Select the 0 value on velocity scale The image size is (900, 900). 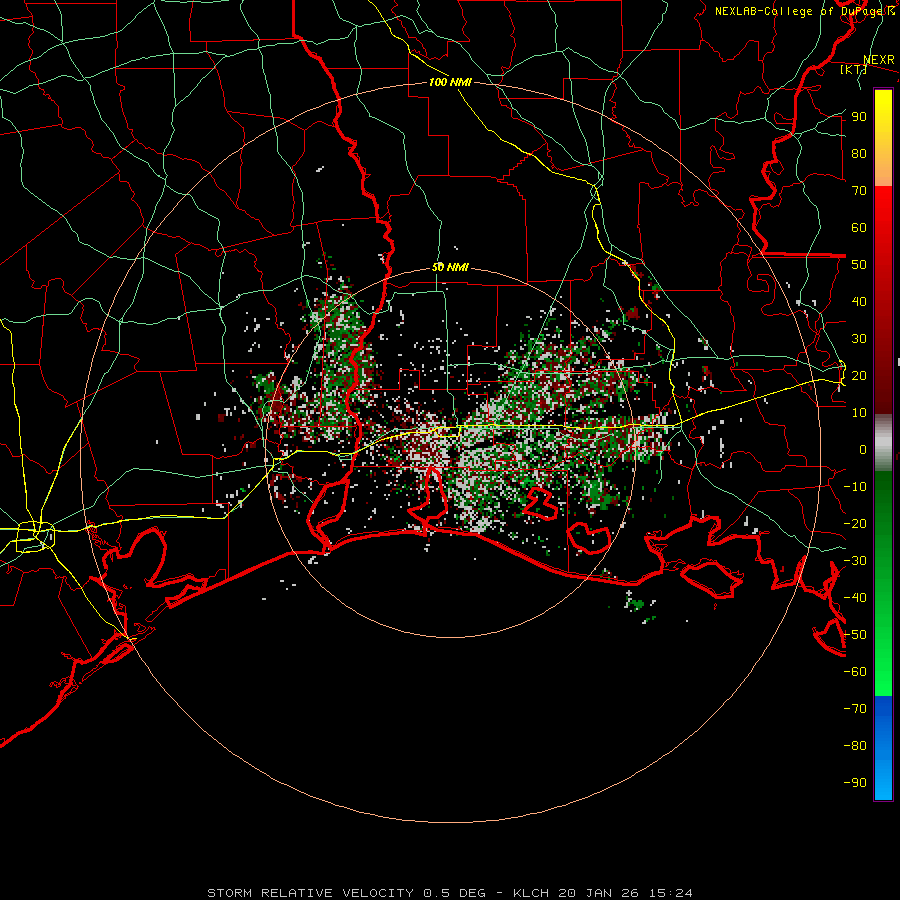pyautogui.click(x=863, y=449)
